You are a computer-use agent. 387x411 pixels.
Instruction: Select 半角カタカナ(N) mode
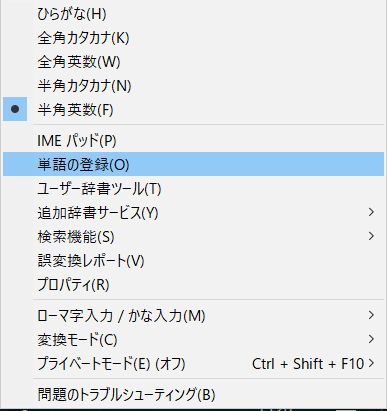[x=193, y=86]
